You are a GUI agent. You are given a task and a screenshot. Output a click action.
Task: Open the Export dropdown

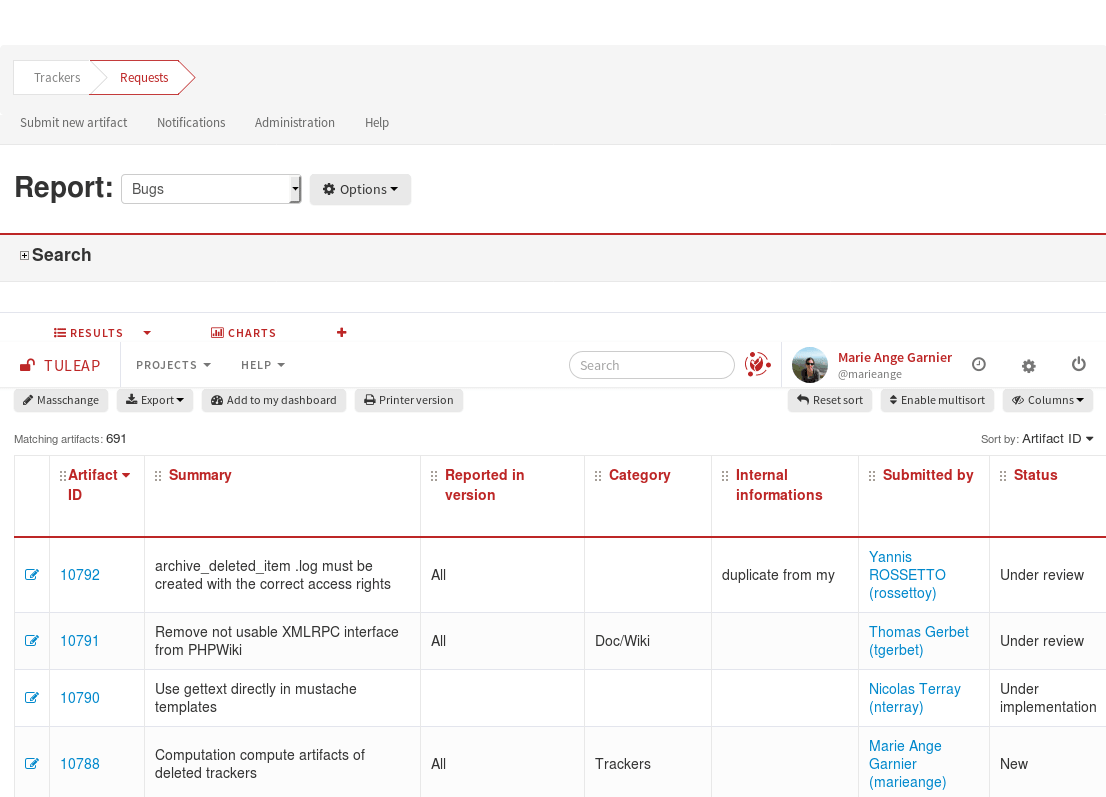point(155,400)
